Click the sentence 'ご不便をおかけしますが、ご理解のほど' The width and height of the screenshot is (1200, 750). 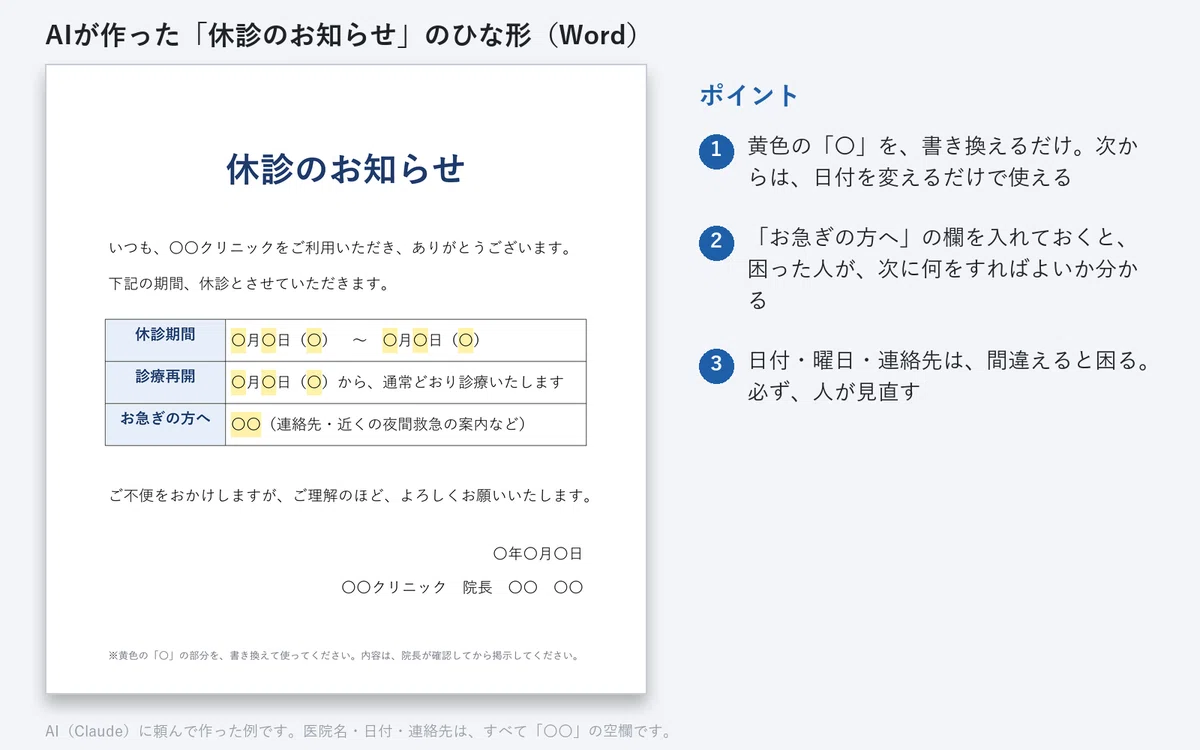(x=351, y=495)
